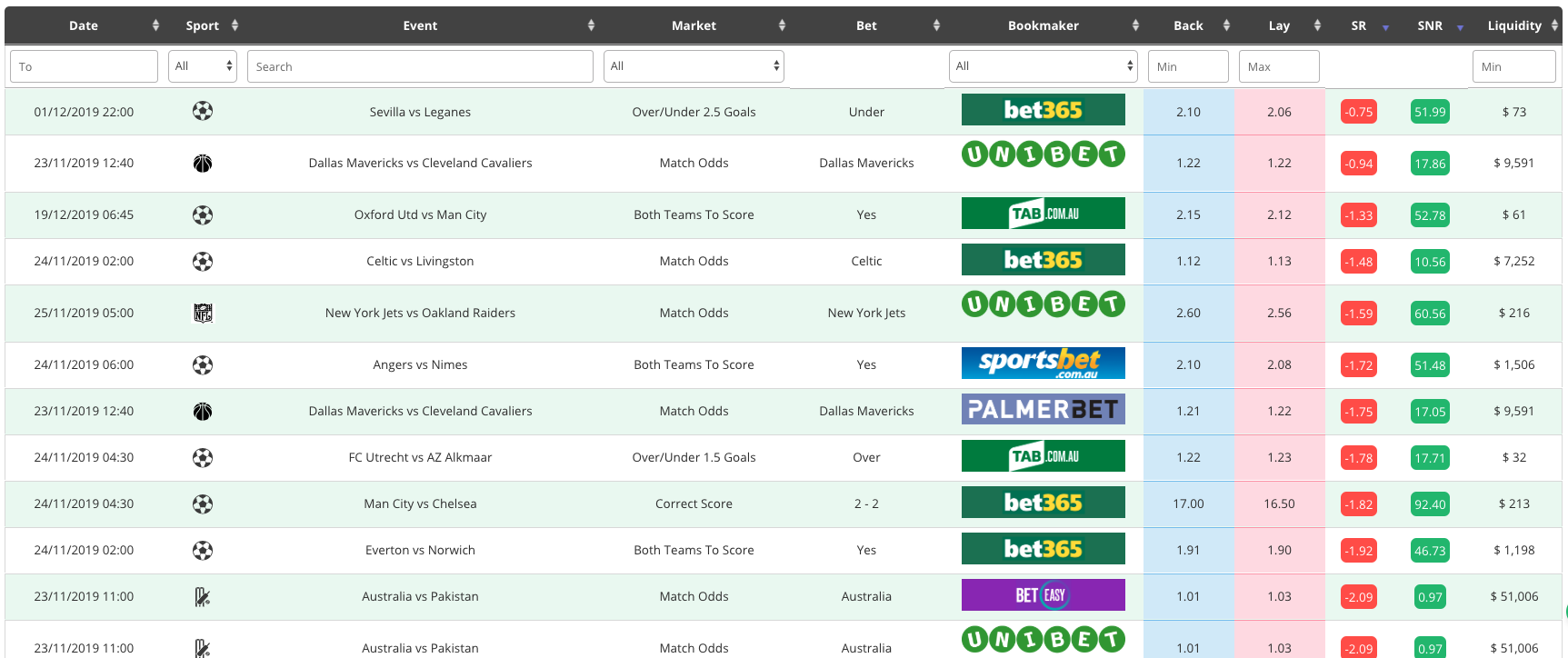
Task: Click the 'Over/Under 1.5 Goals' market cell
Action: click(x=694, y=457)
